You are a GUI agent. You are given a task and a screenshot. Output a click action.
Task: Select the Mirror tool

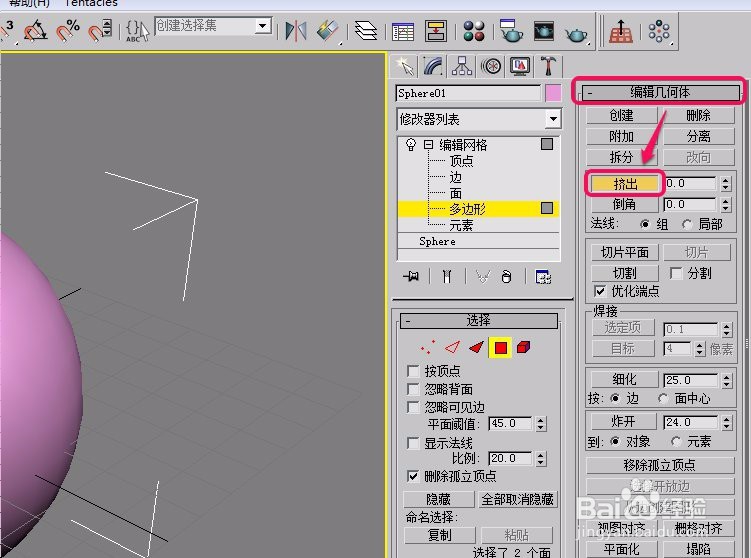tap(296, 31)
